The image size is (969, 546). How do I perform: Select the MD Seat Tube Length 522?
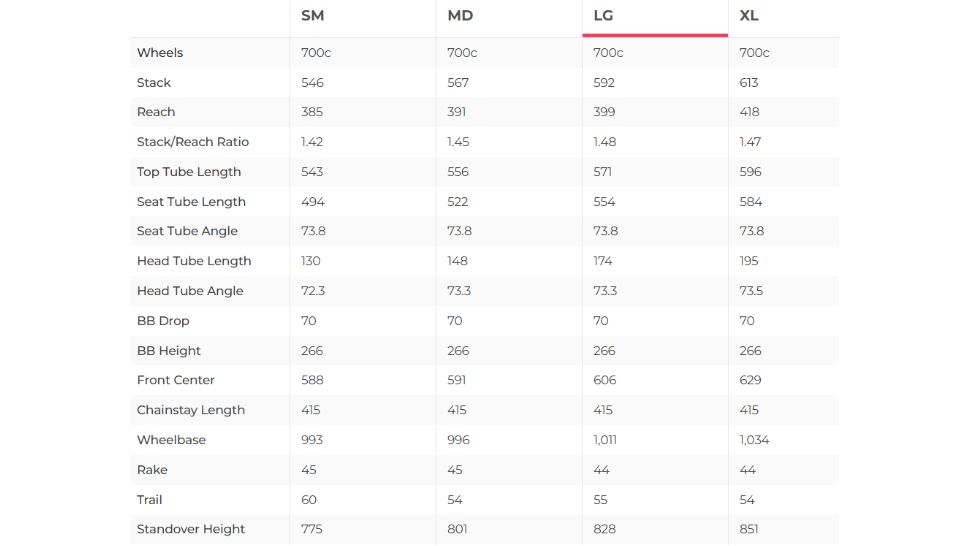[x=458, y=202]
